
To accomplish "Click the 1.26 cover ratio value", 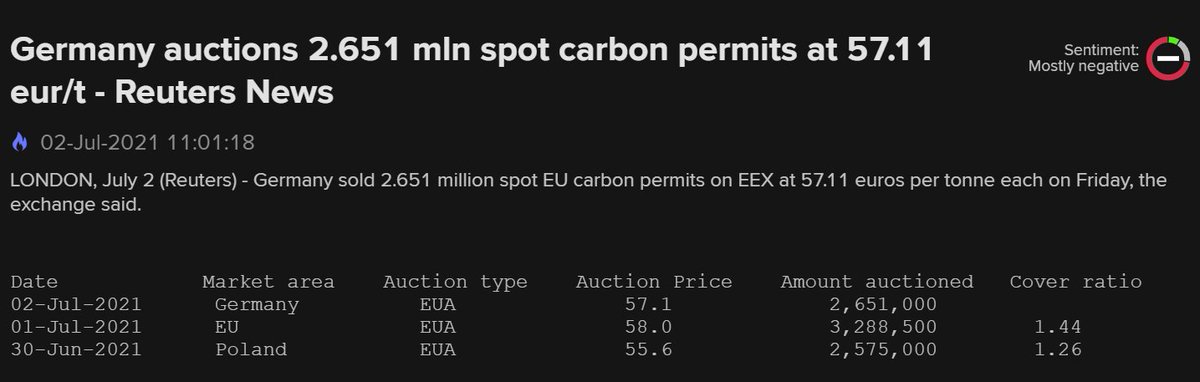I will (x=1060, y=349).
